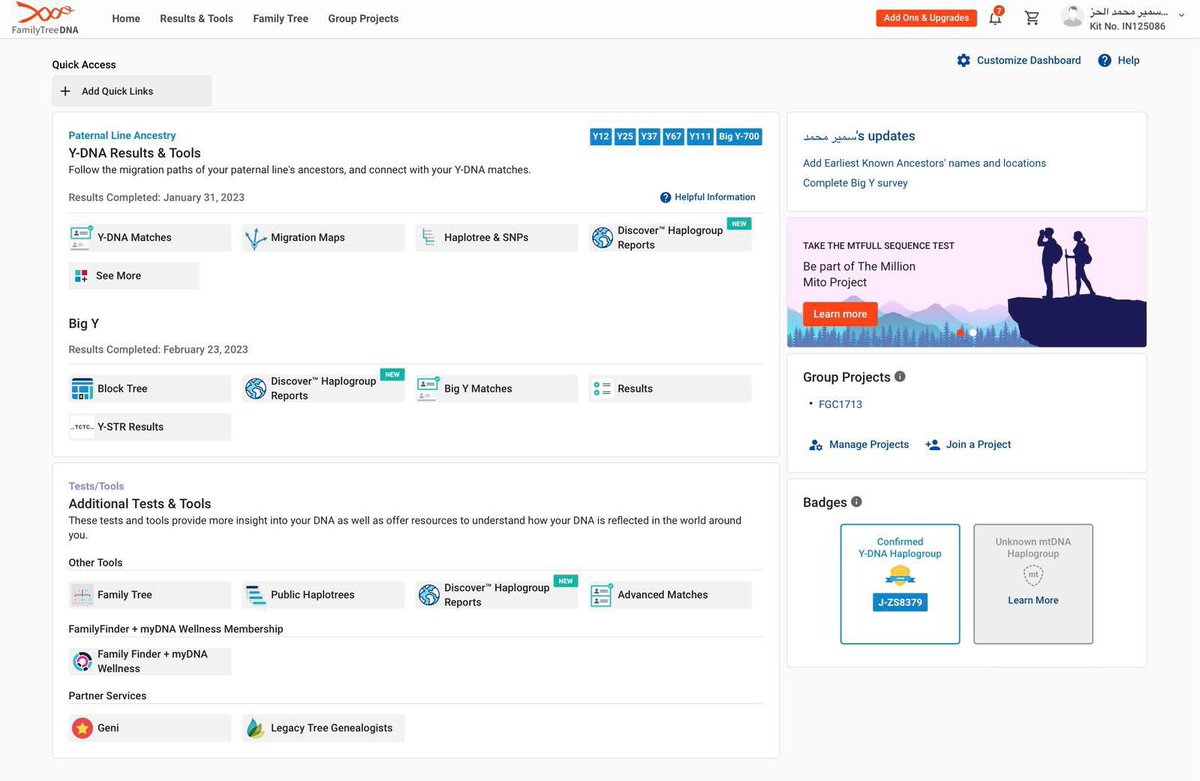
Task: Click the Public Haplotrees icon
Action: [255, 595]
